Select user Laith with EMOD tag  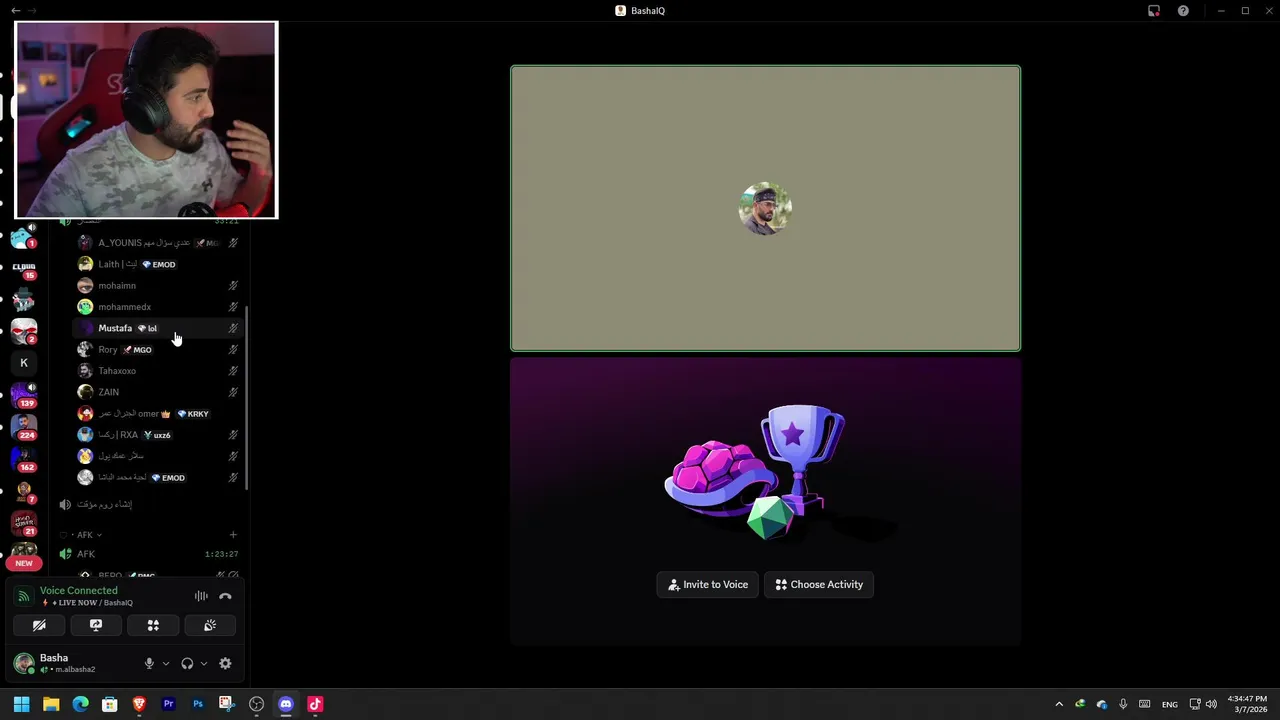[x=158, y=264]
